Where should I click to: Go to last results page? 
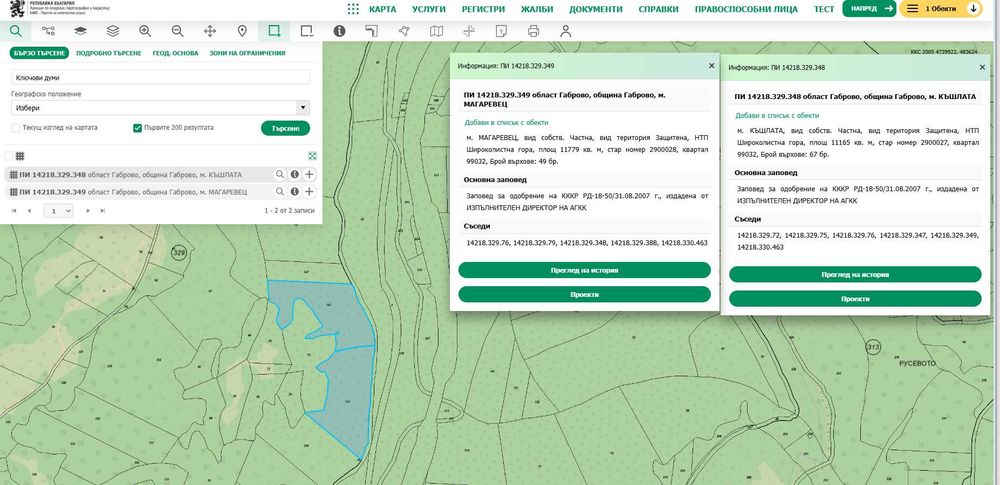(x=103, y=211)
